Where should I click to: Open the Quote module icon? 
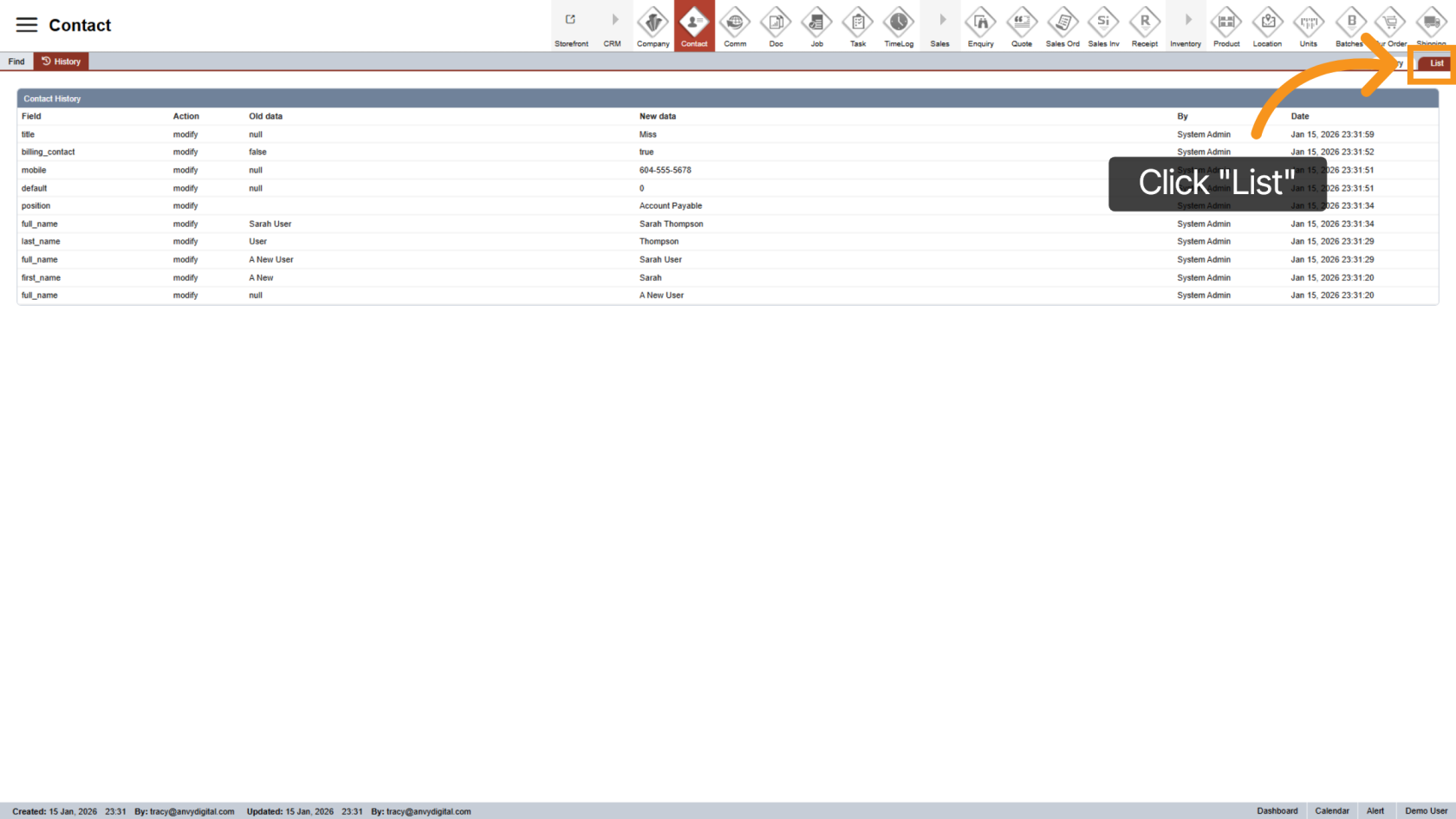1022,23
